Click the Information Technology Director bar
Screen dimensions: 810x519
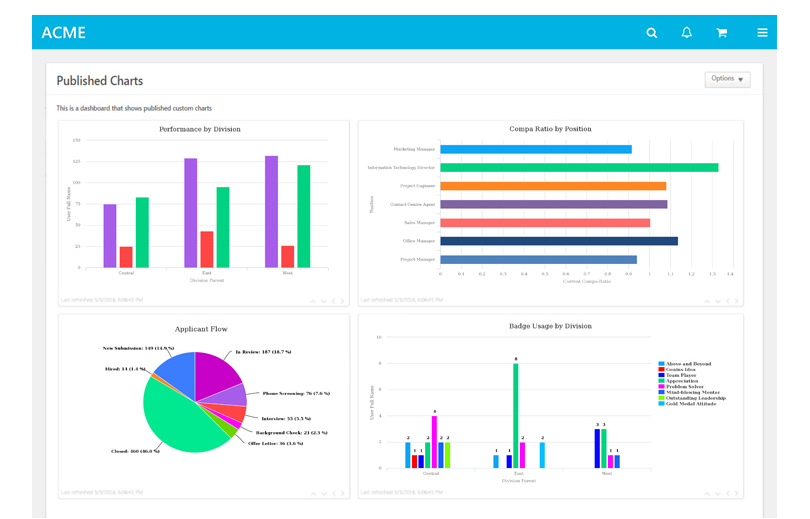click(579, 167)
